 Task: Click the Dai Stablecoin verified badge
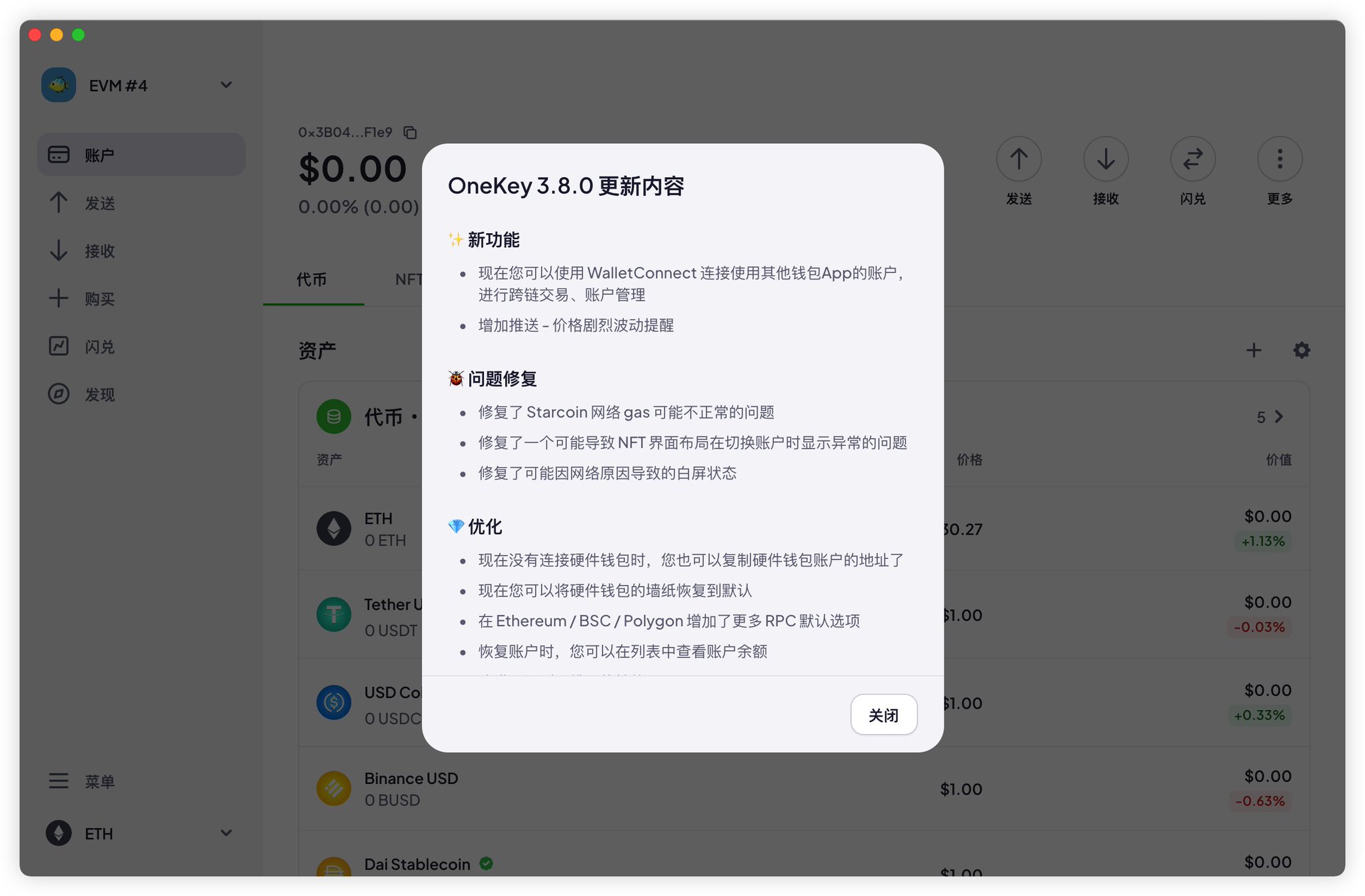pyautogui.click(x=487, y=864)
